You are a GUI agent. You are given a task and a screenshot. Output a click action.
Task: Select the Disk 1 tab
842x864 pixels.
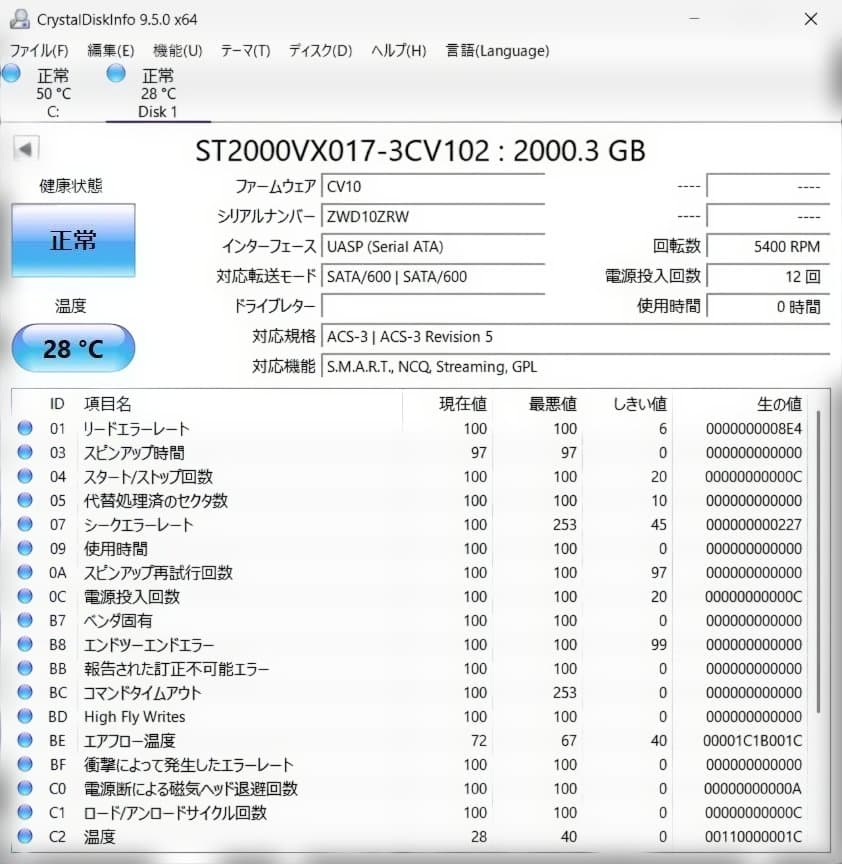[x=158, y=95]
